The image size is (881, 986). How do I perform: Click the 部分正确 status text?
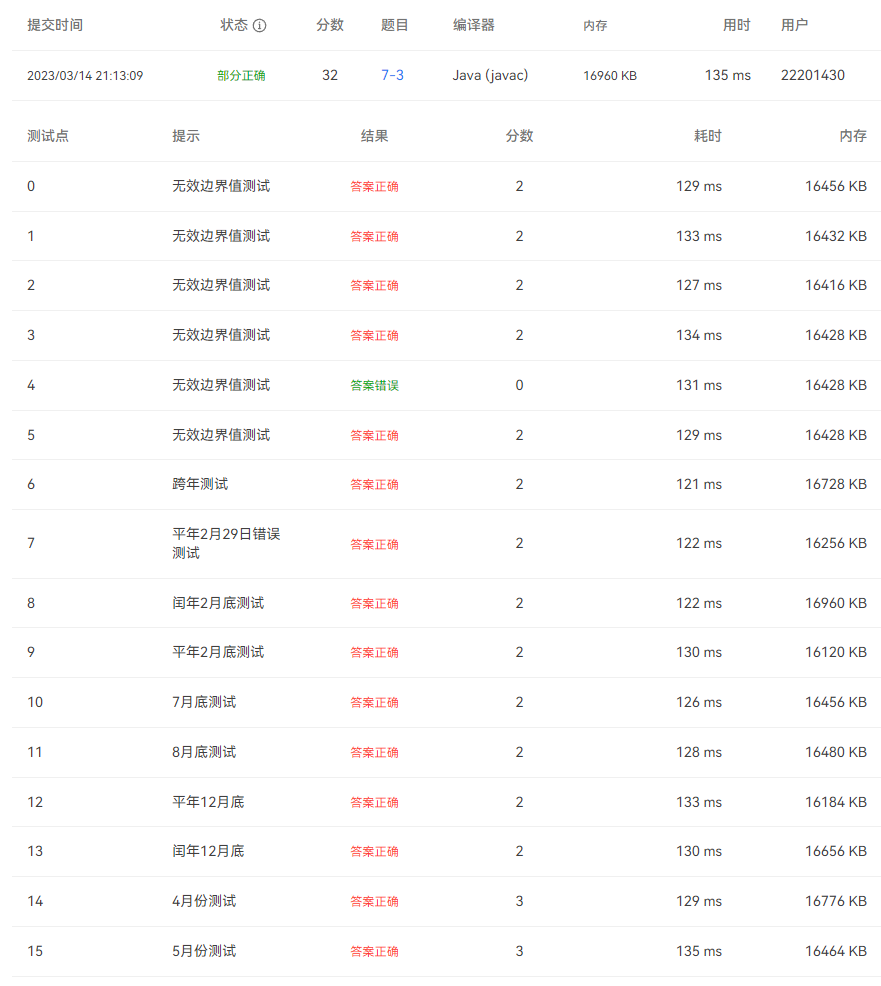241,75
